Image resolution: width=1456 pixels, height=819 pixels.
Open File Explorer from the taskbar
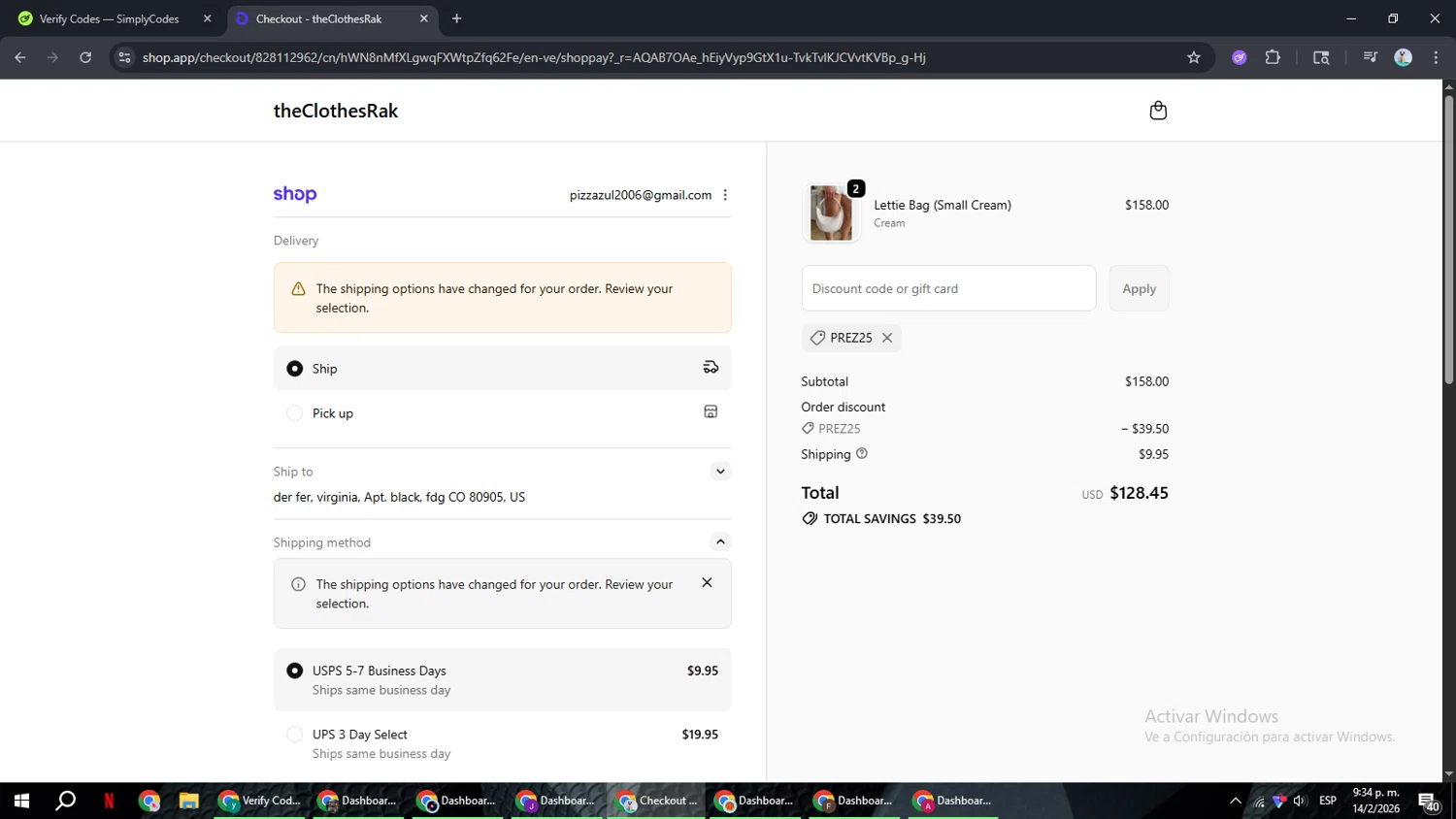coord(188,801)
